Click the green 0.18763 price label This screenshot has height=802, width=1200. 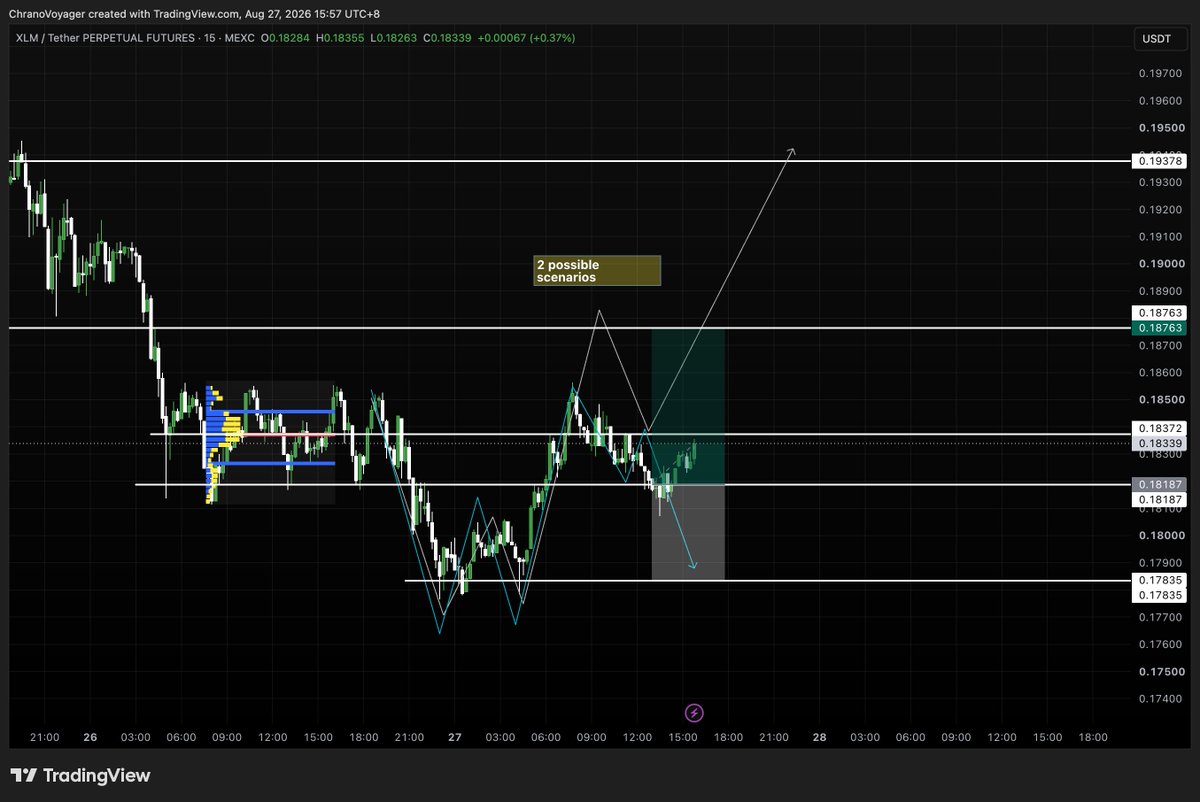[1159, 328]
